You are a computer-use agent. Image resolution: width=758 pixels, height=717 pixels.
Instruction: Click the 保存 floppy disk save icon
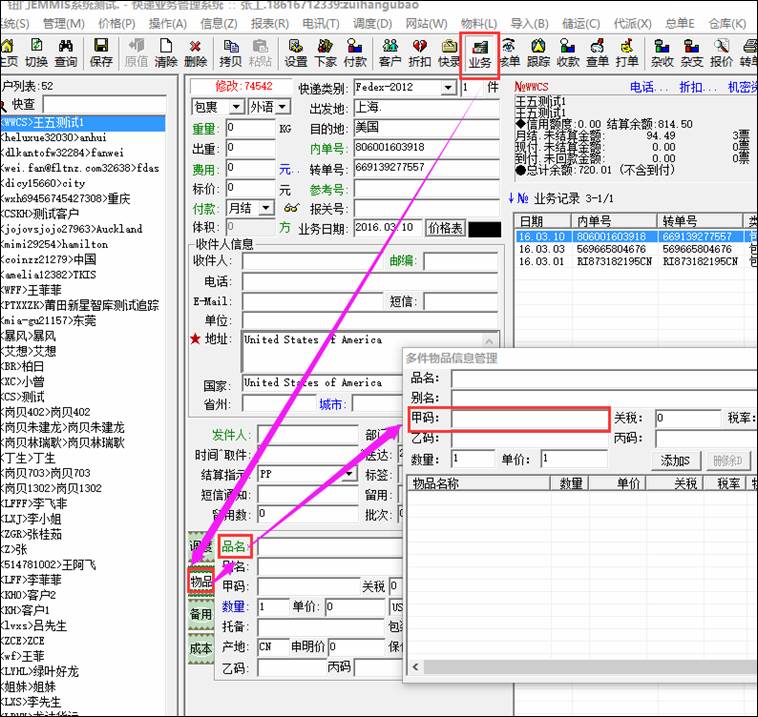[x=101, y=53]
